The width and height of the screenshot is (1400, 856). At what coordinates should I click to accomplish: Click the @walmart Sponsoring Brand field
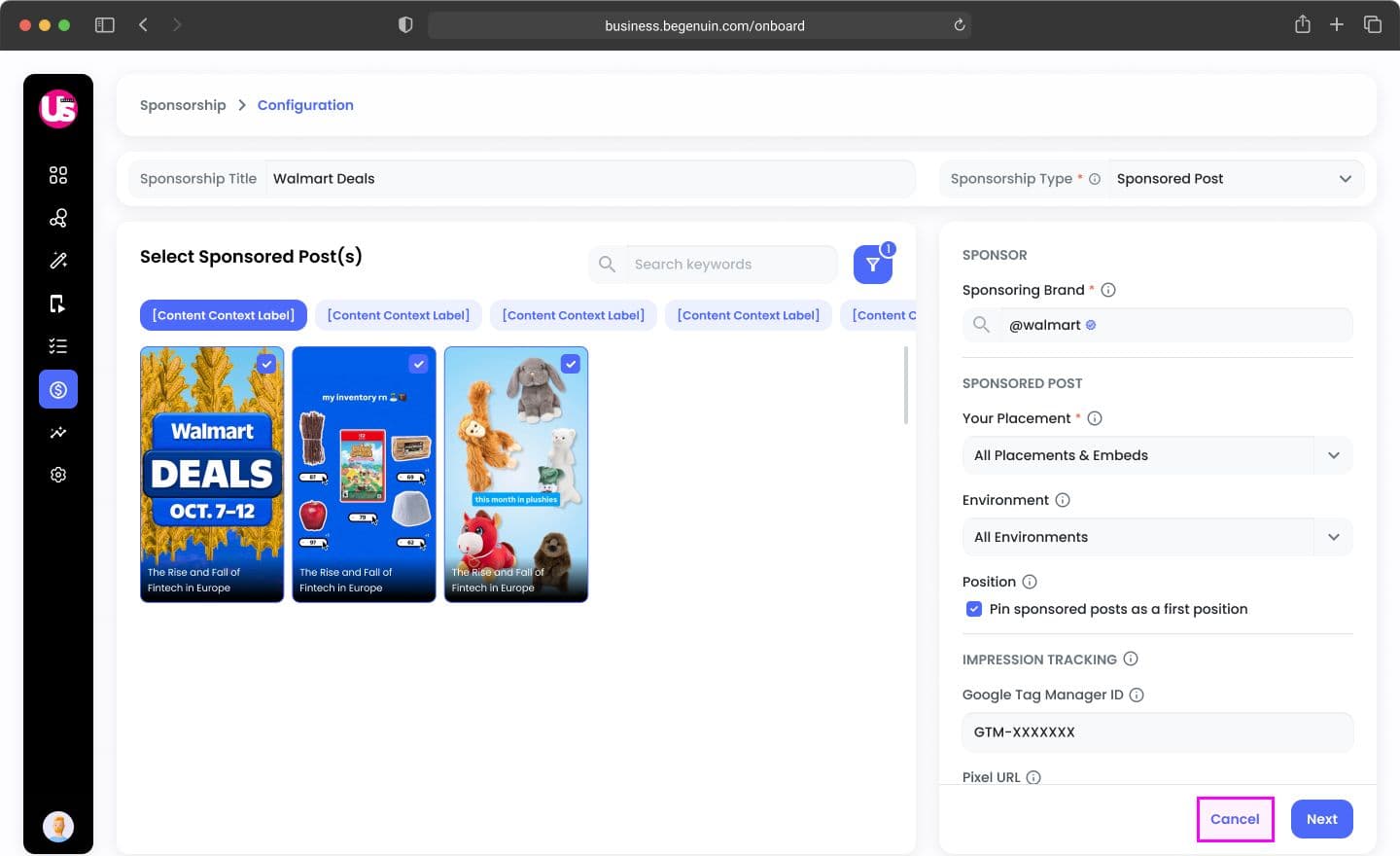pyautogui.click(x=1157, y=325)
